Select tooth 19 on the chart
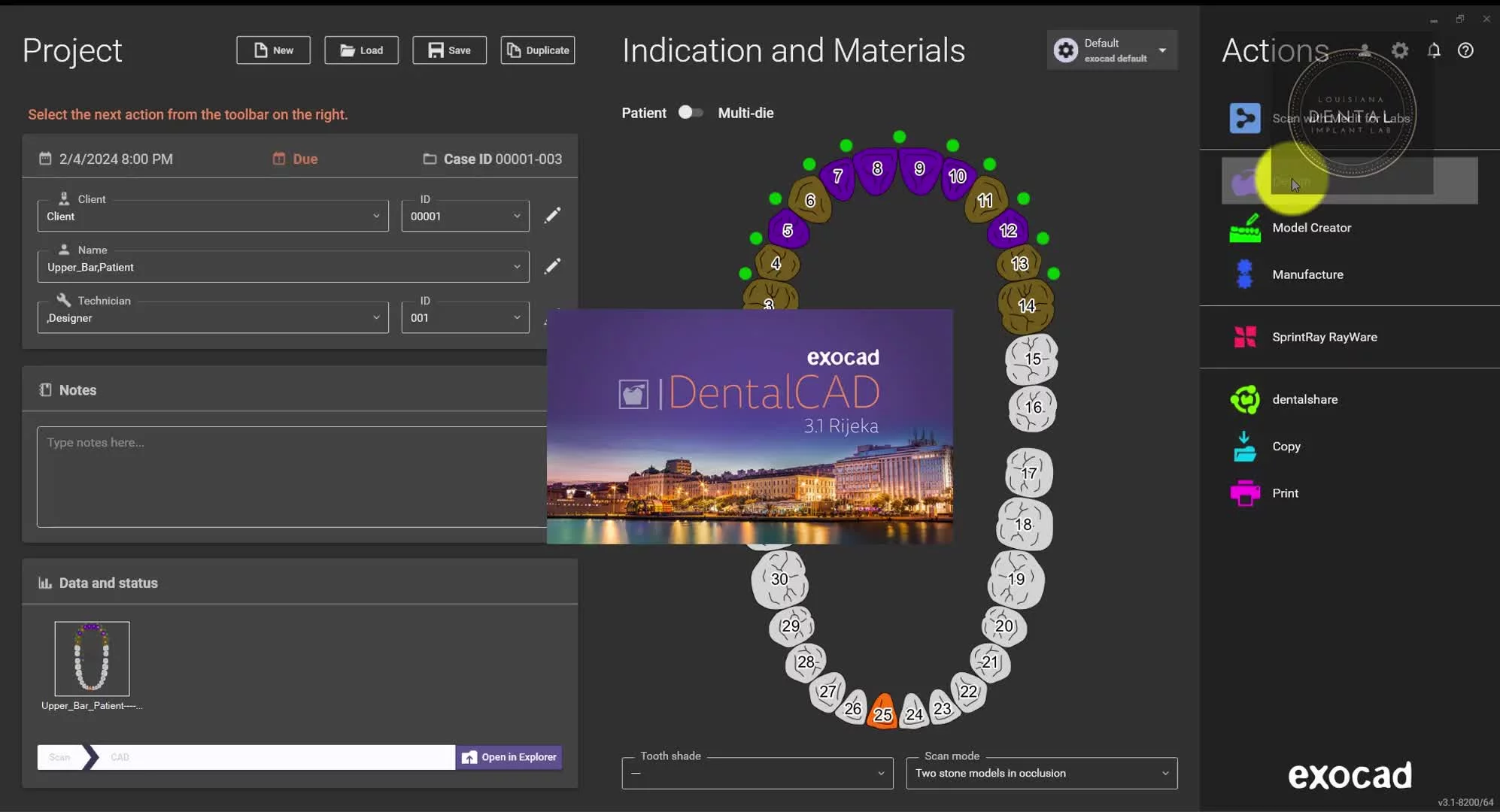Image resolution: width=1500 pixels, height=812 pixels. coord(1016,579)
